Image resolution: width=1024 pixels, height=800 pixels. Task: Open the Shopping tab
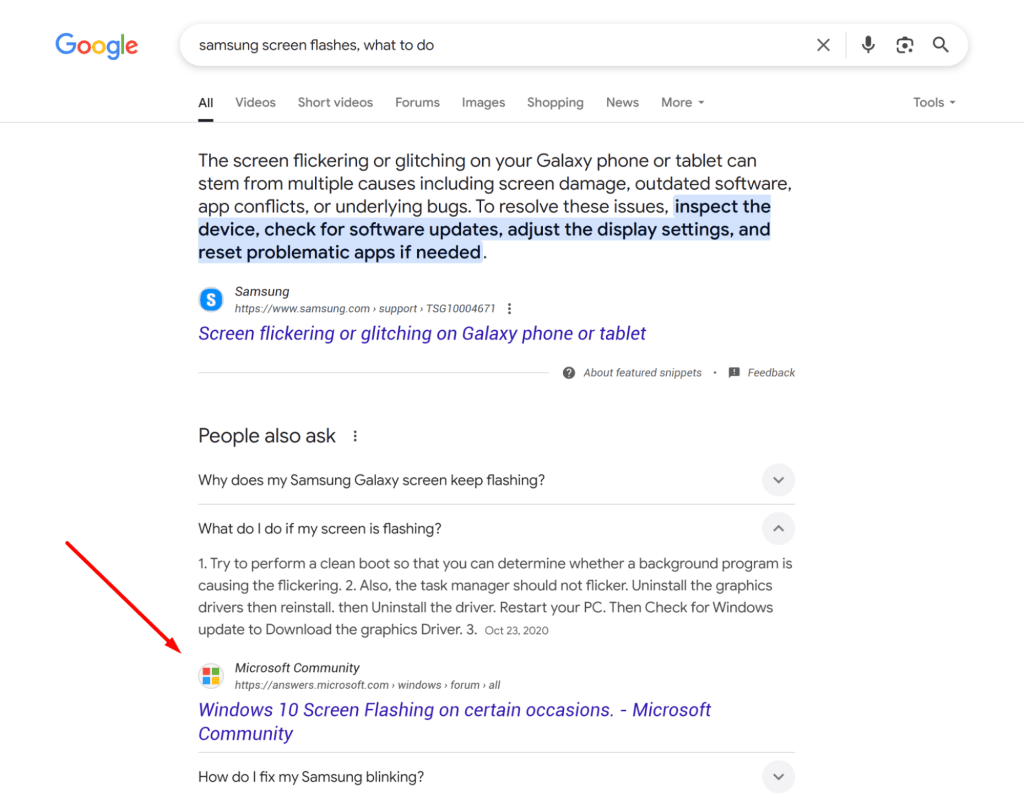click(555, 103)
